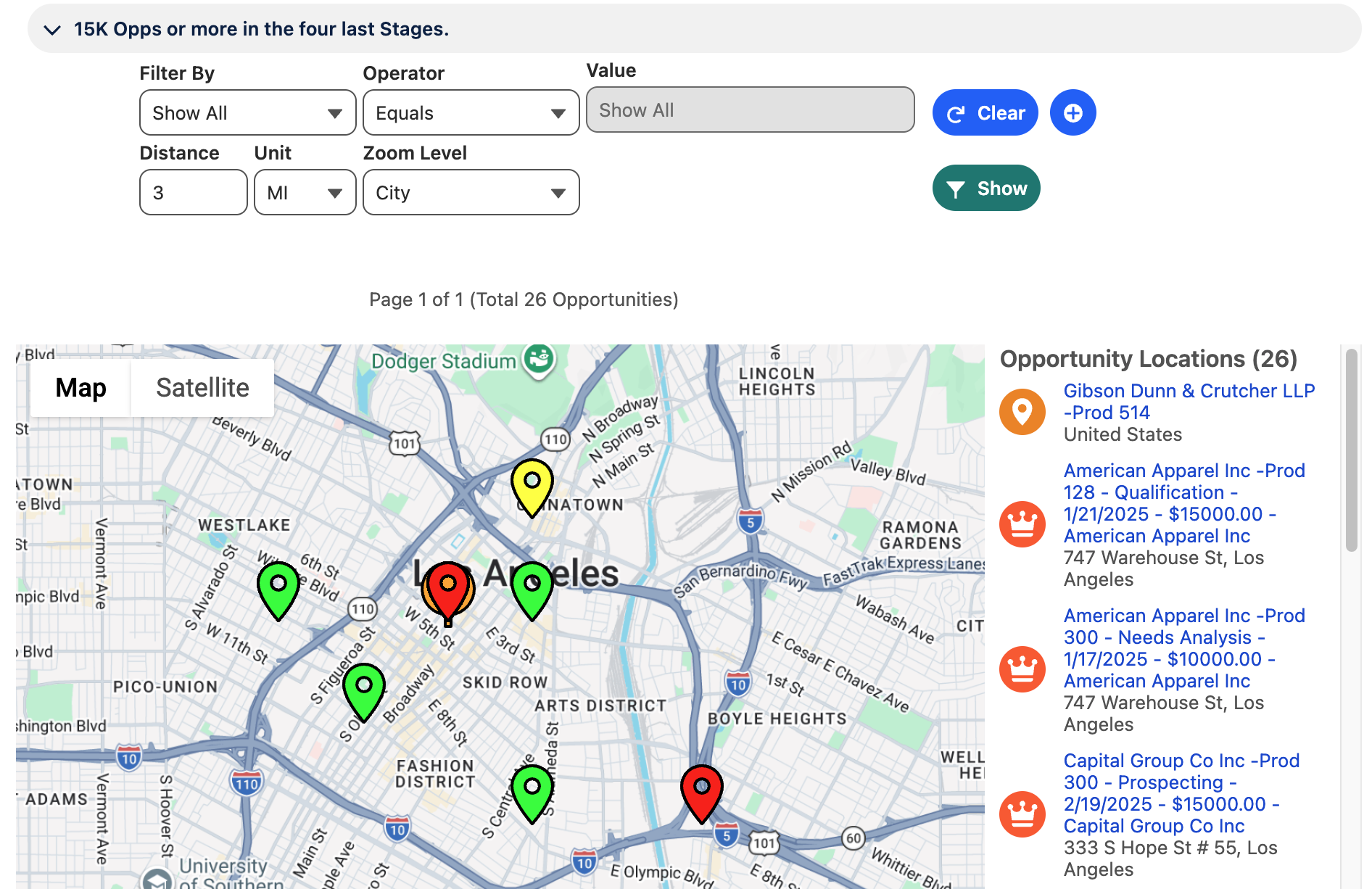
Task: Click the green pin in Westlake
Action: pos(278,588)
